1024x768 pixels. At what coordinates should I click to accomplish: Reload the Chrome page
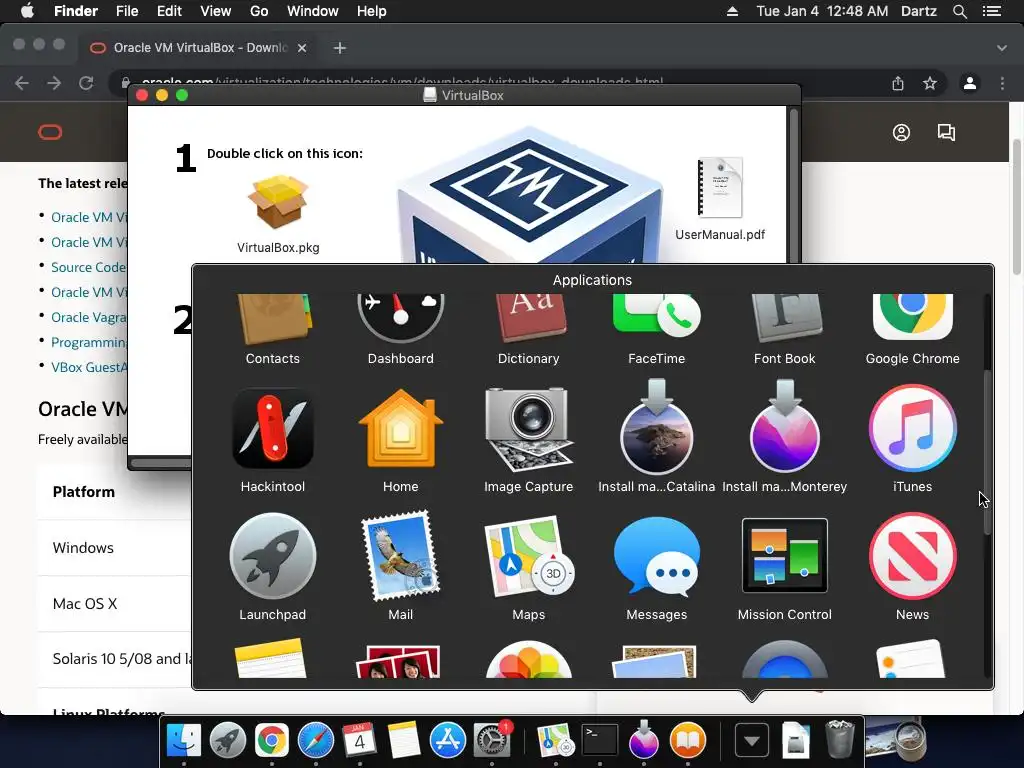coord(86,83)
